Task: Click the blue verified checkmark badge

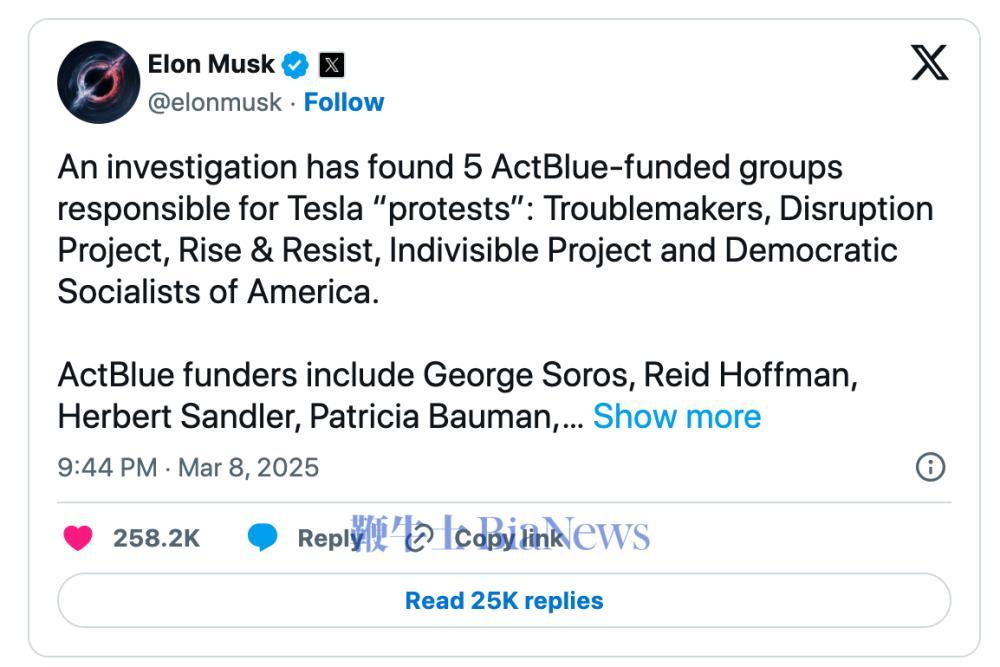Action: pyautogui.click(x=295, y=65)
